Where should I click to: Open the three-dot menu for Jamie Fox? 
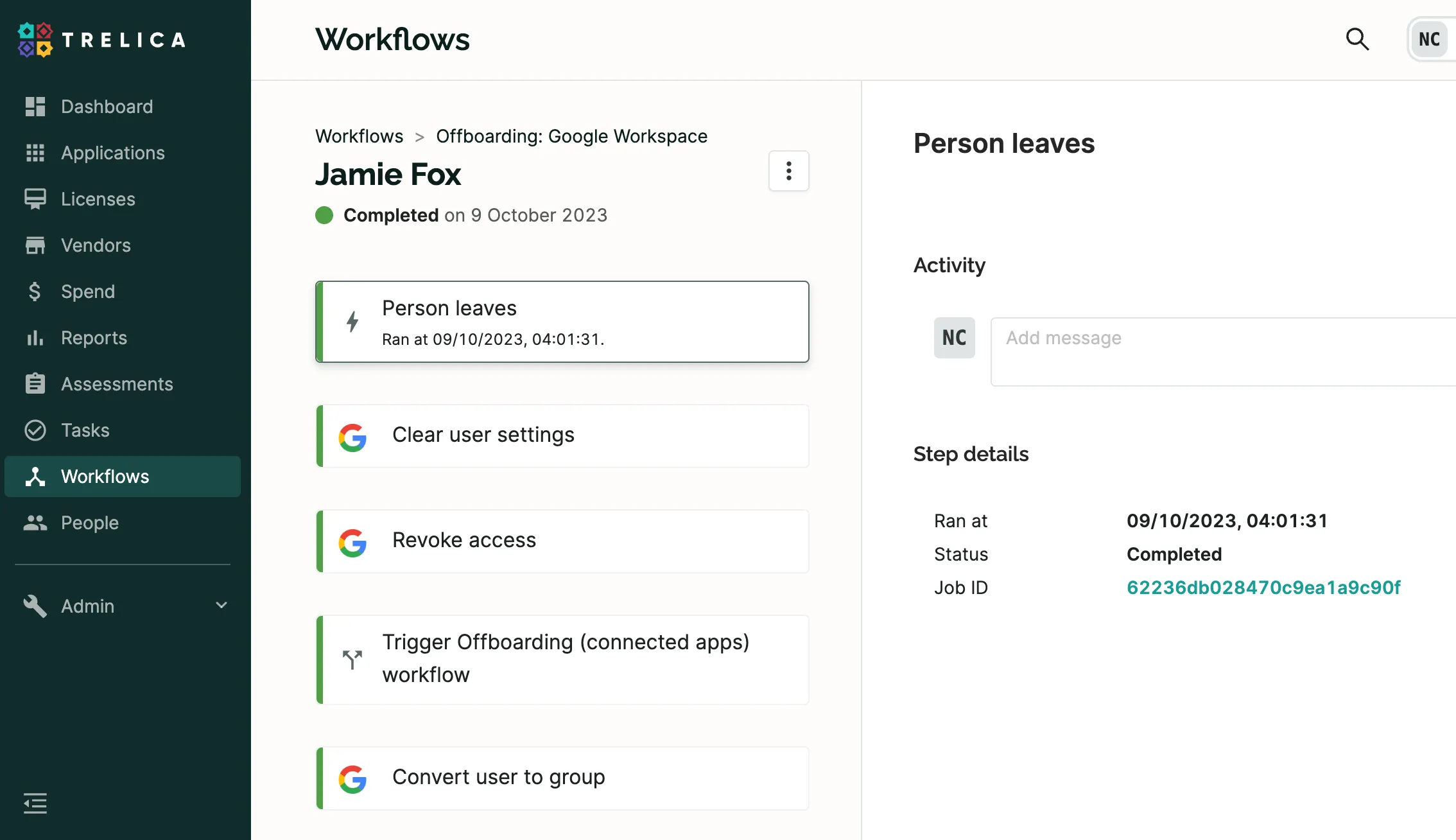(x=789, y=171)
